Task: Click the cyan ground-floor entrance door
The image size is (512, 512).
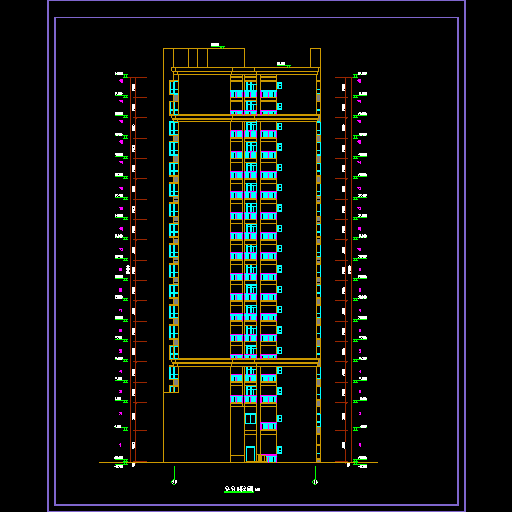Action: pos(250,454)
